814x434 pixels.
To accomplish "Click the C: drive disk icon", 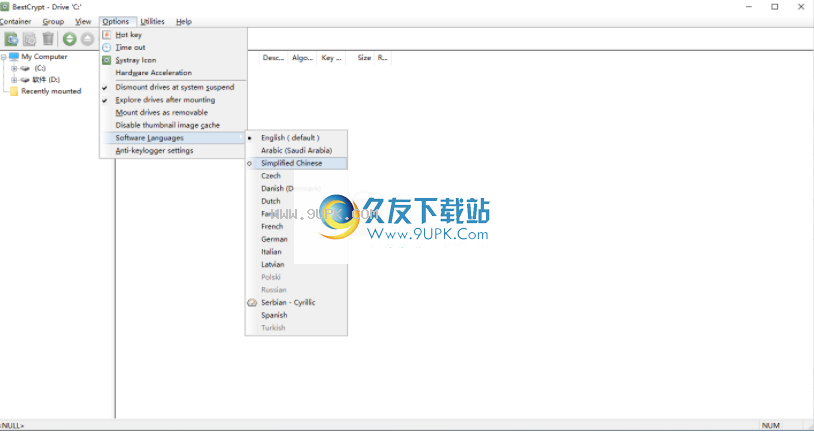I will pyautogui.click(x=25, y=69).
